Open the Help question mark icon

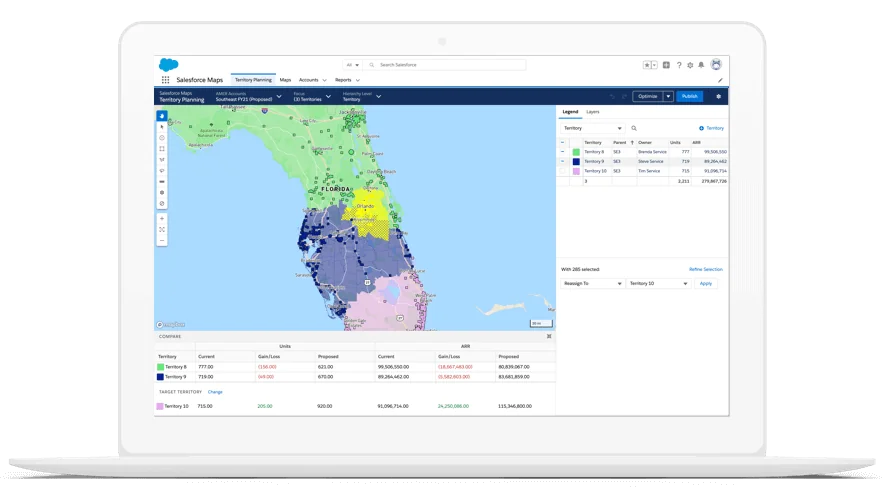pos(679,65)
